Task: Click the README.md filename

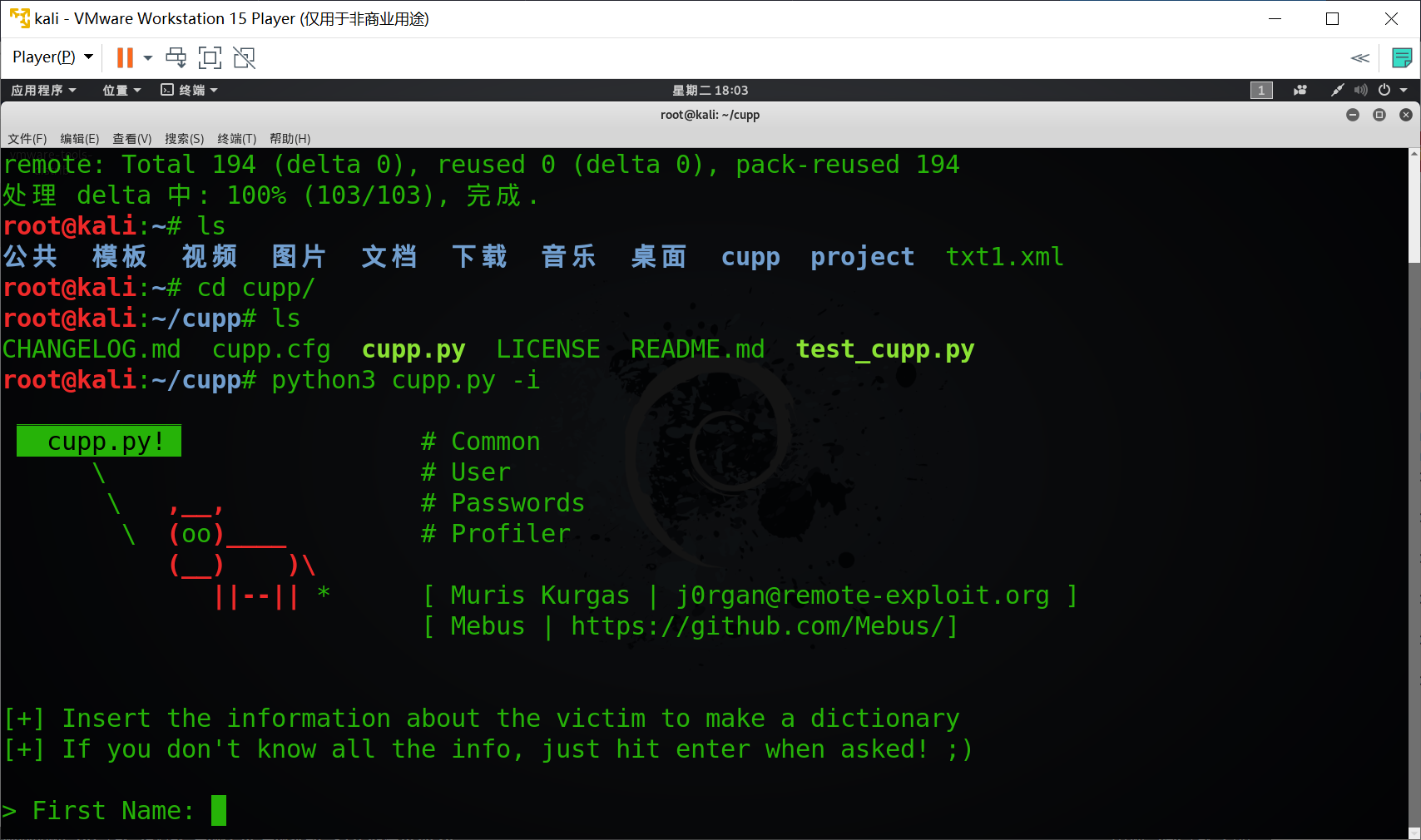Action: tap(697, 349)
